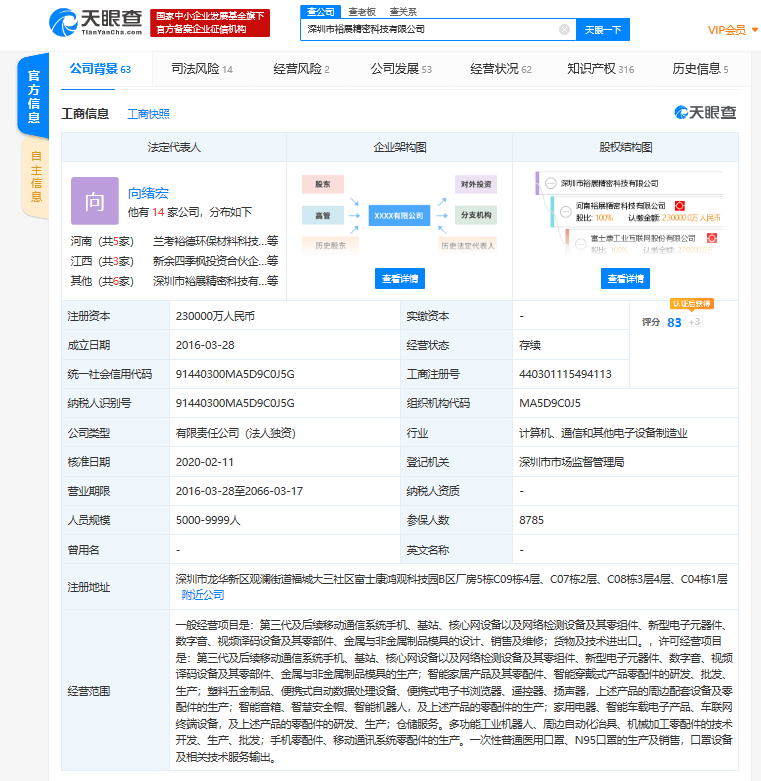
Task: Click the 存续 business status value
Action: pos(530,345)
